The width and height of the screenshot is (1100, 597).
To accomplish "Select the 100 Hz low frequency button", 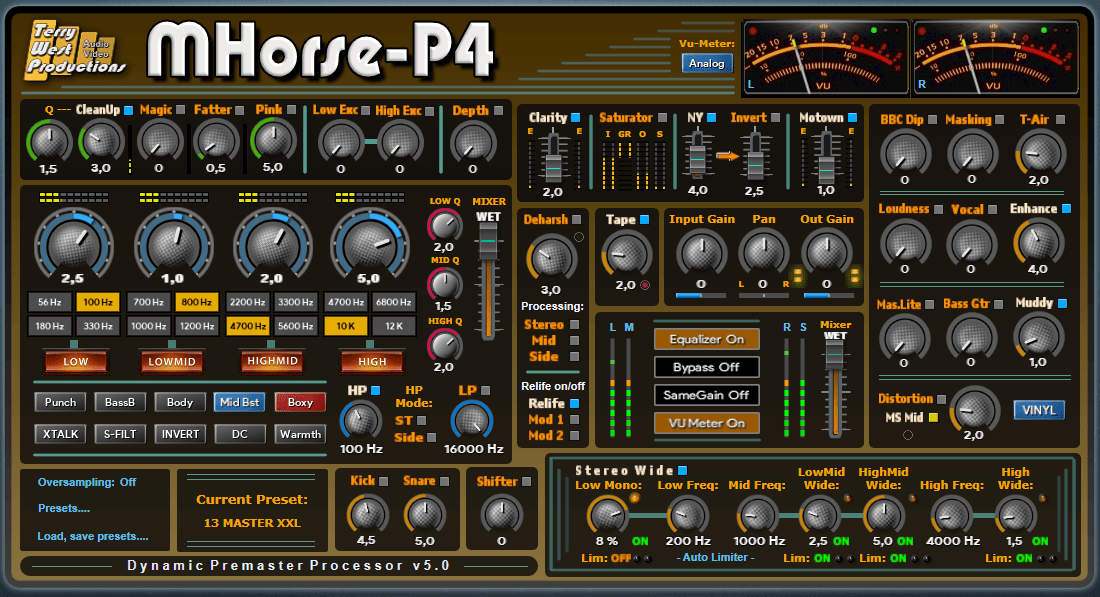I will click(x=98, y=302).
